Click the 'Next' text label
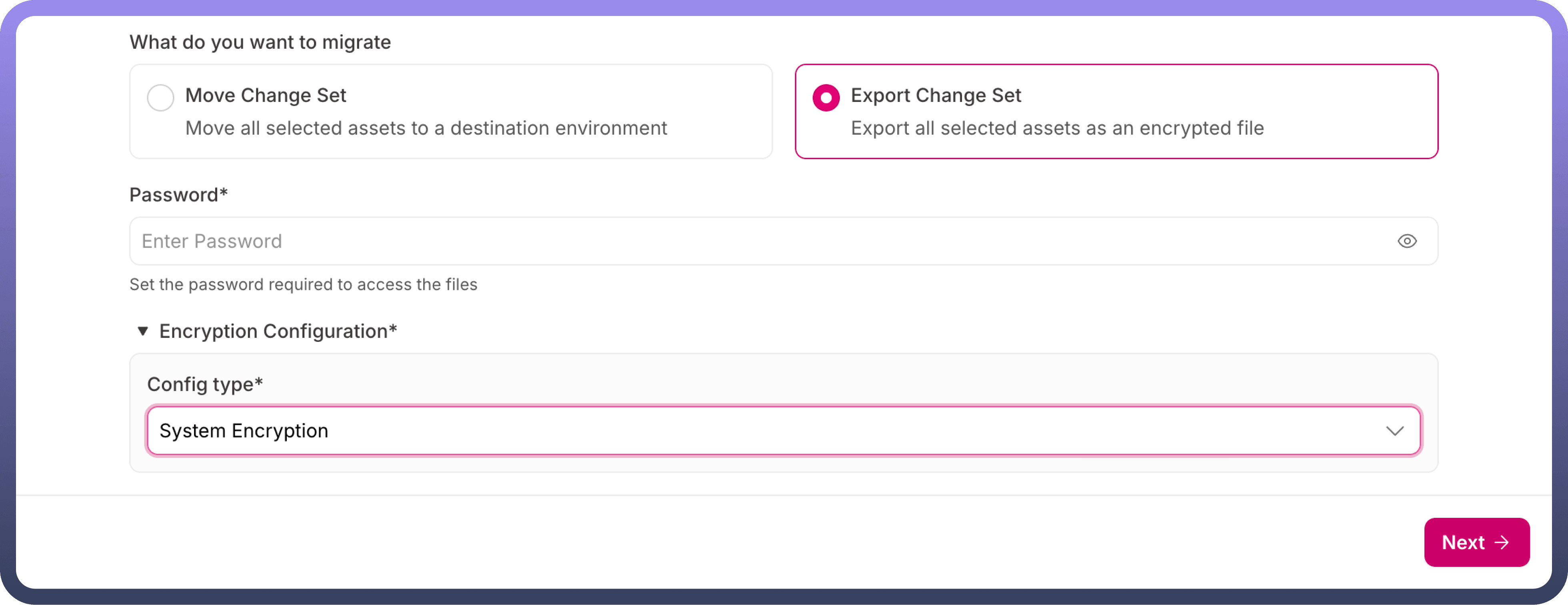The image size is (1568, 605). coord(1463,542)
